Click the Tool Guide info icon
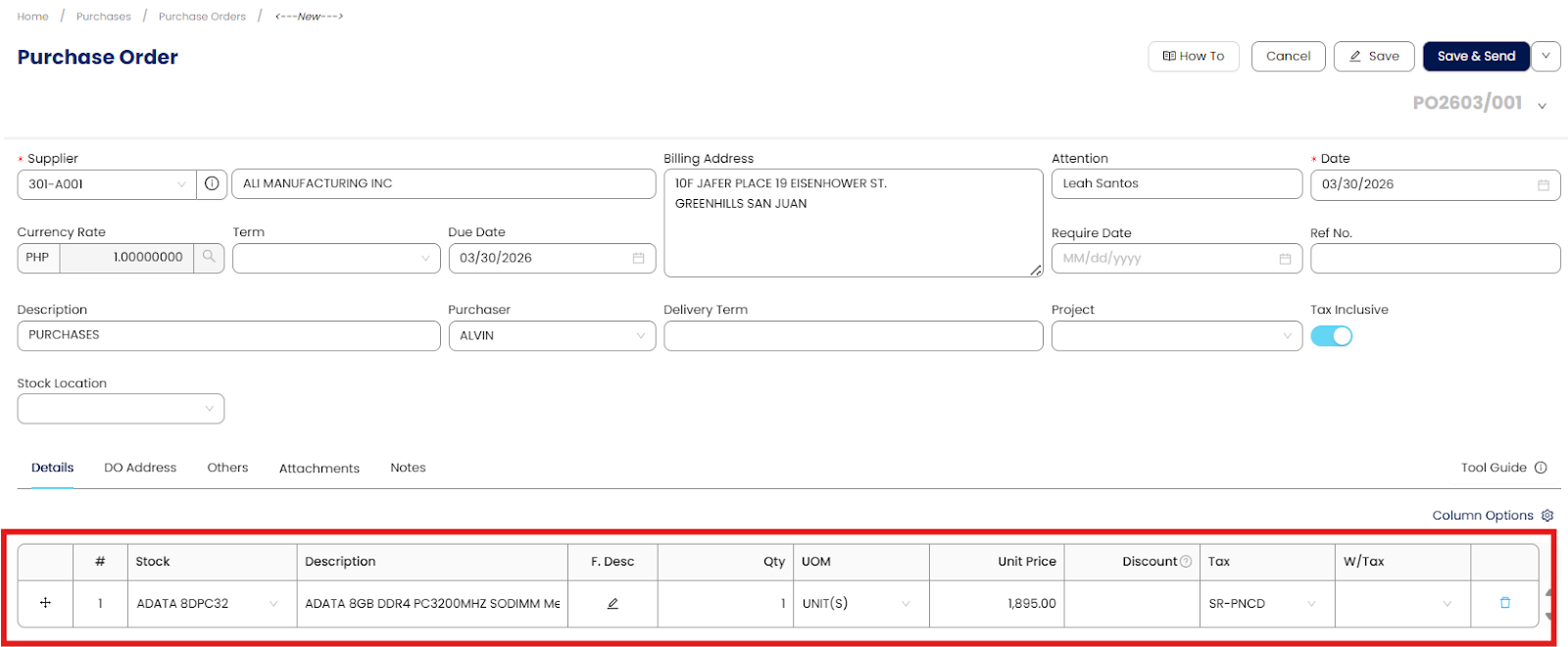The width and height of the screenshot is (1568, 647). 1541,468
